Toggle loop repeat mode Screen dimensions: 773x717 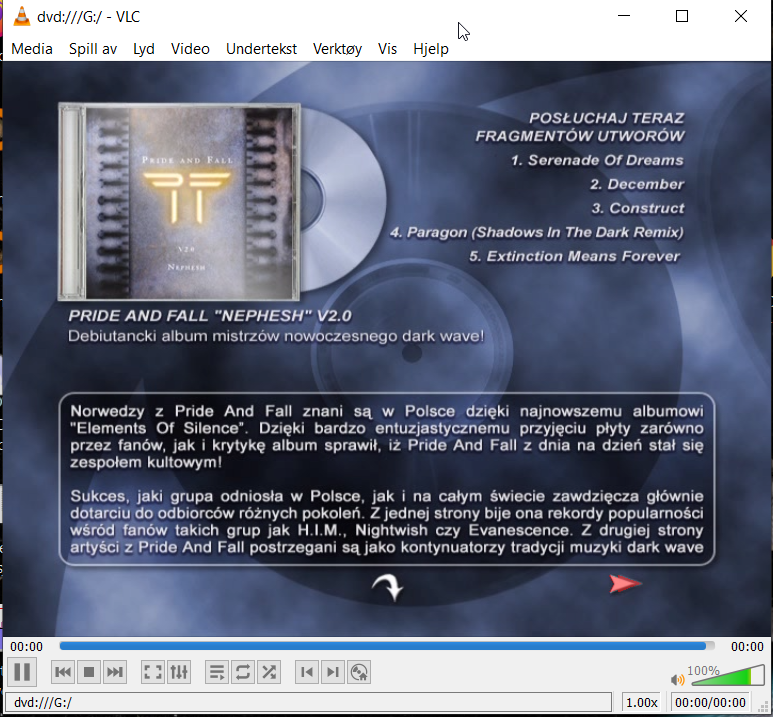coord(243,672)
